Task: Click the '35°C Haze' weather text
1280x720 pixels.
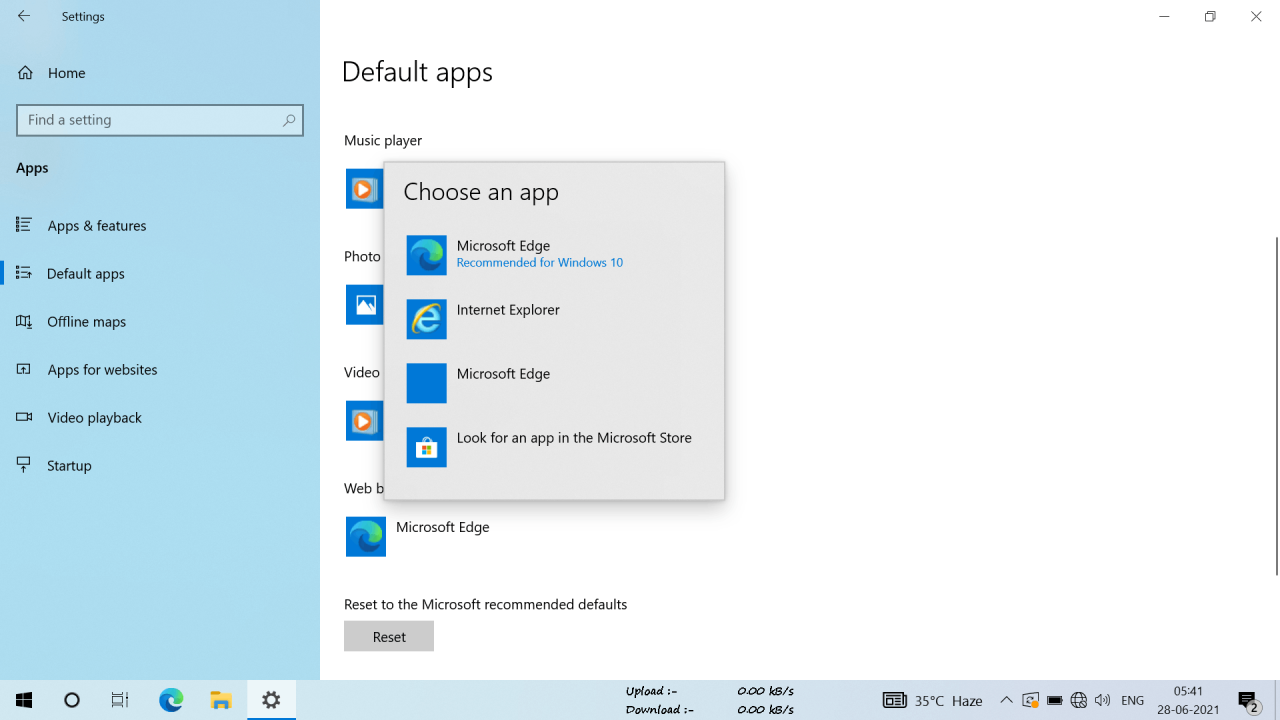Action: pyautogui.click(x=948, y=701)
